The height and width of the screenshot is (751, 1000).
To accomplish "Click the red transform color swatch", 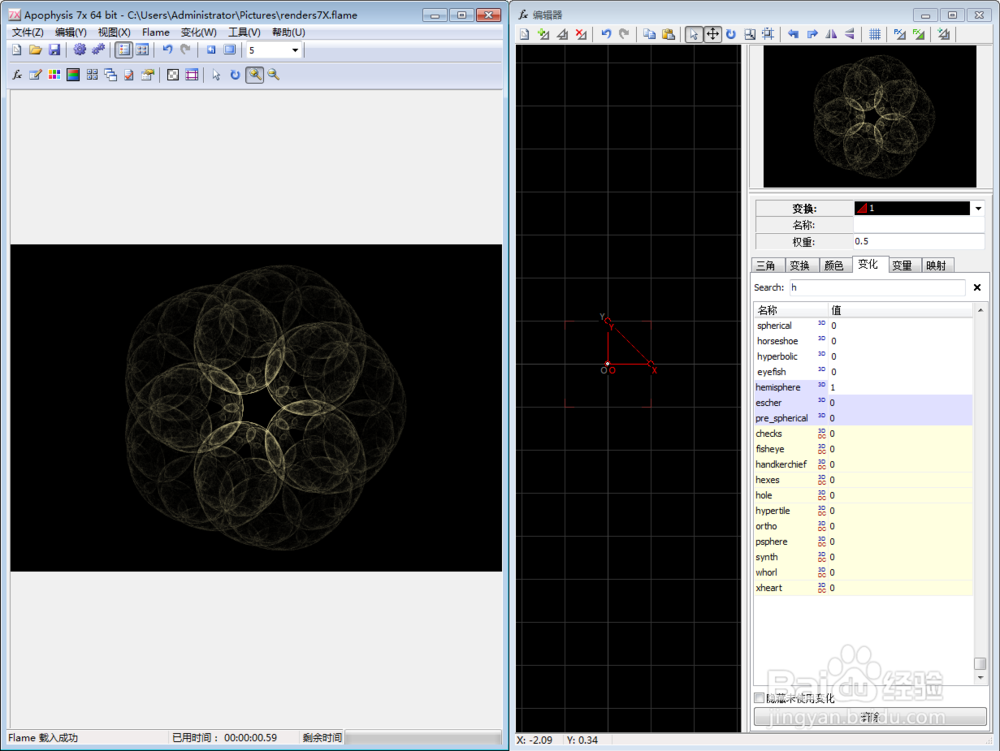I will pos(862,208).
